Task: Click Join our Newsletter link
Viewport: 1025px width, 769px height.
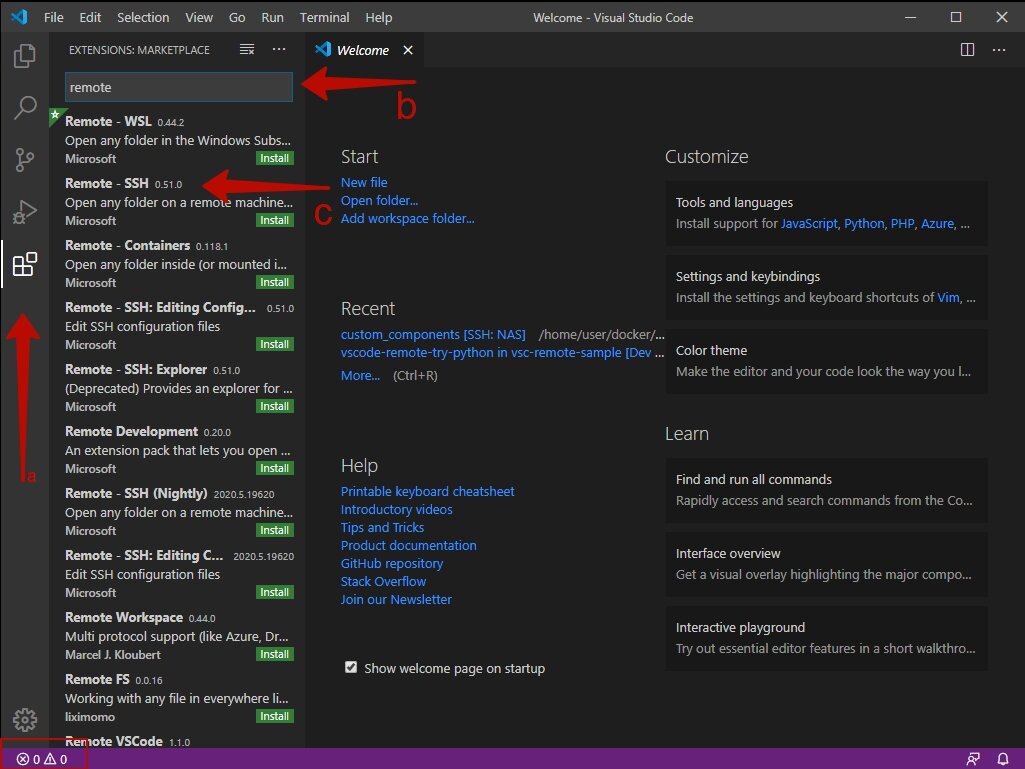Action: click(396, 599)
